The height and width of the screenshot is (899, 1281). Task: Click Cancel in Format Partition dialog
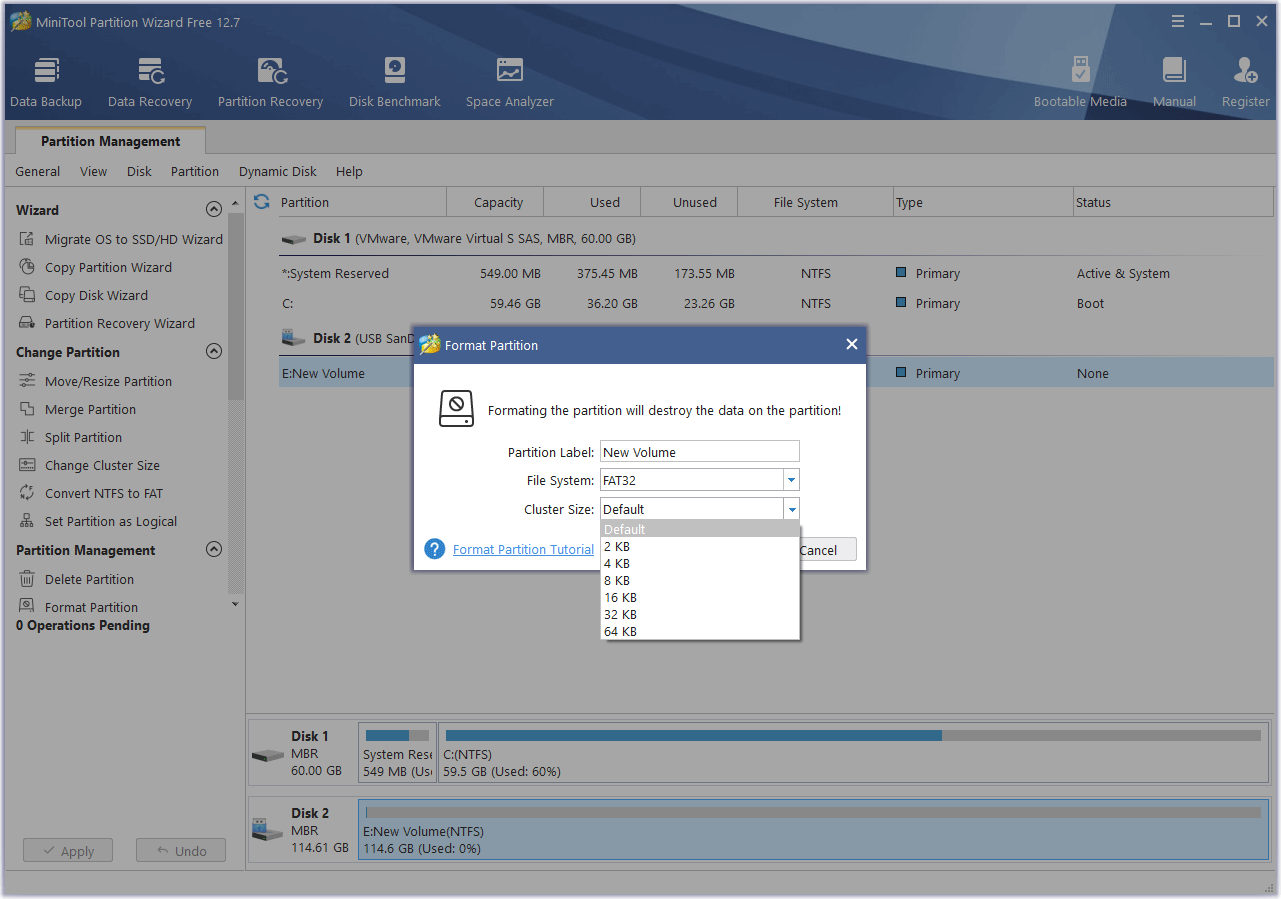click(x=826, y=550)
